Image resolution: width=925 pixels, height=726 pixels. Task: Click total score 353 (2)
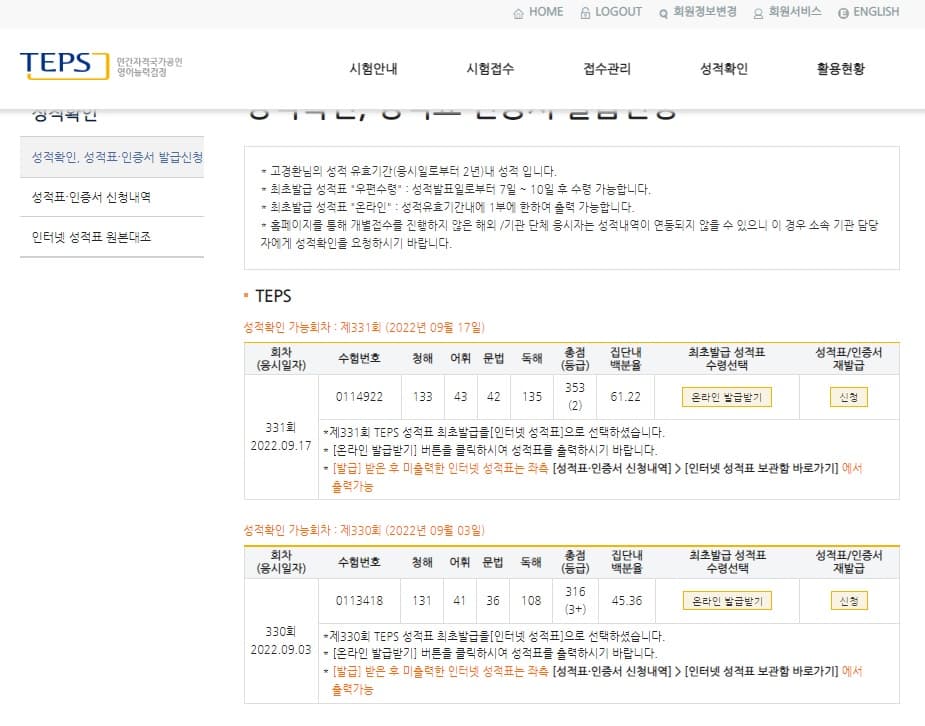click(x=575, y=396)
